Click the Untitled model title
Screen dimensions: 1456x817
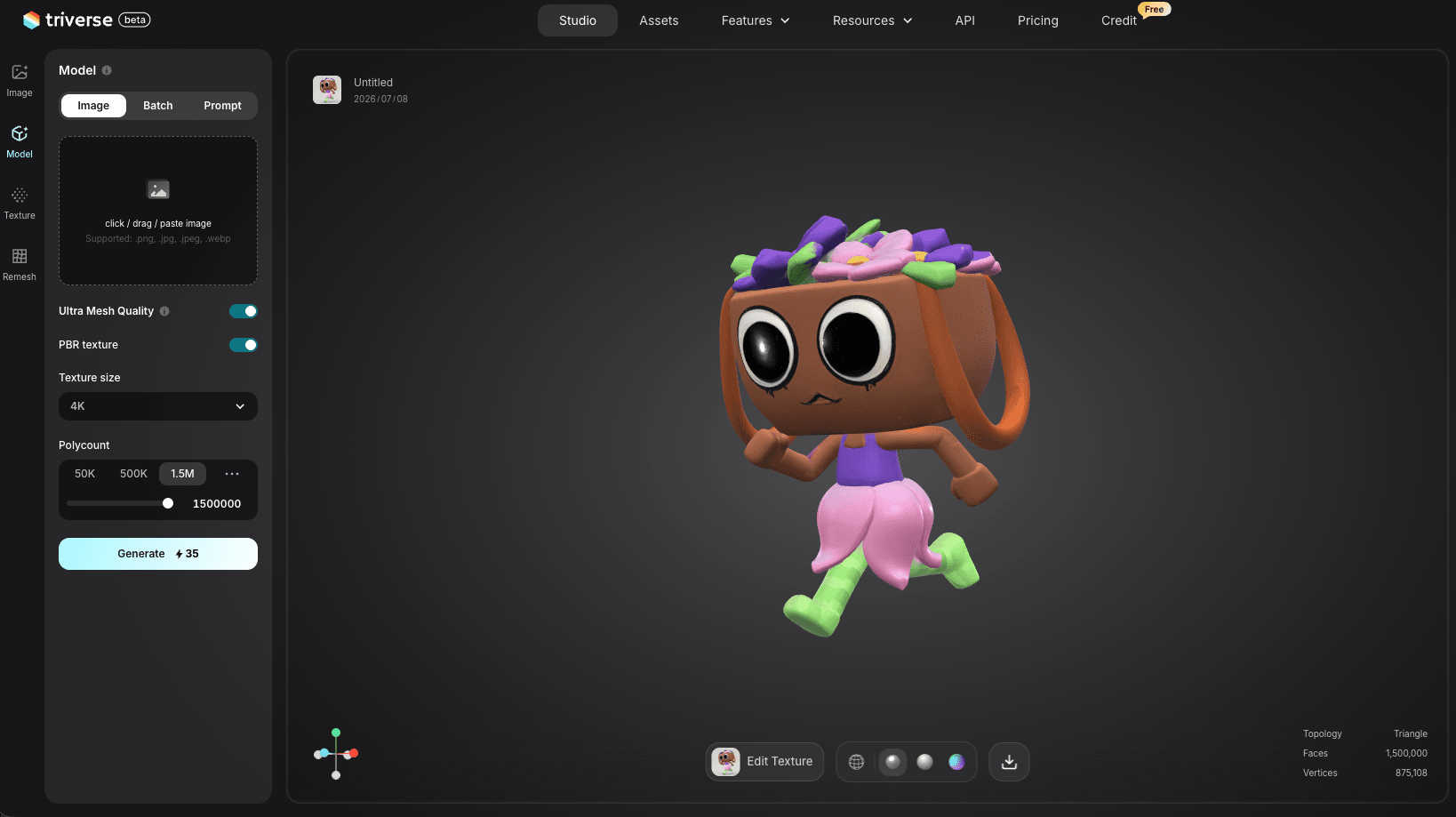click(x=373, y=83)
